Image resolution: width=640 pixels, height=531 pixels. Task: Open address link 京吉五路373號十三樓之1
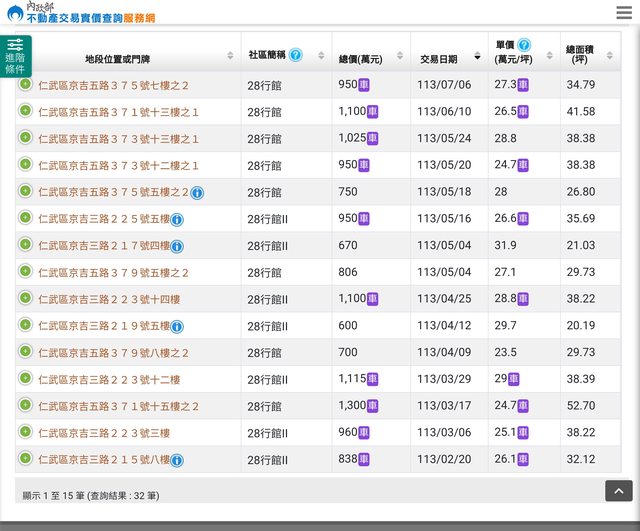click(x=118, y=138)
